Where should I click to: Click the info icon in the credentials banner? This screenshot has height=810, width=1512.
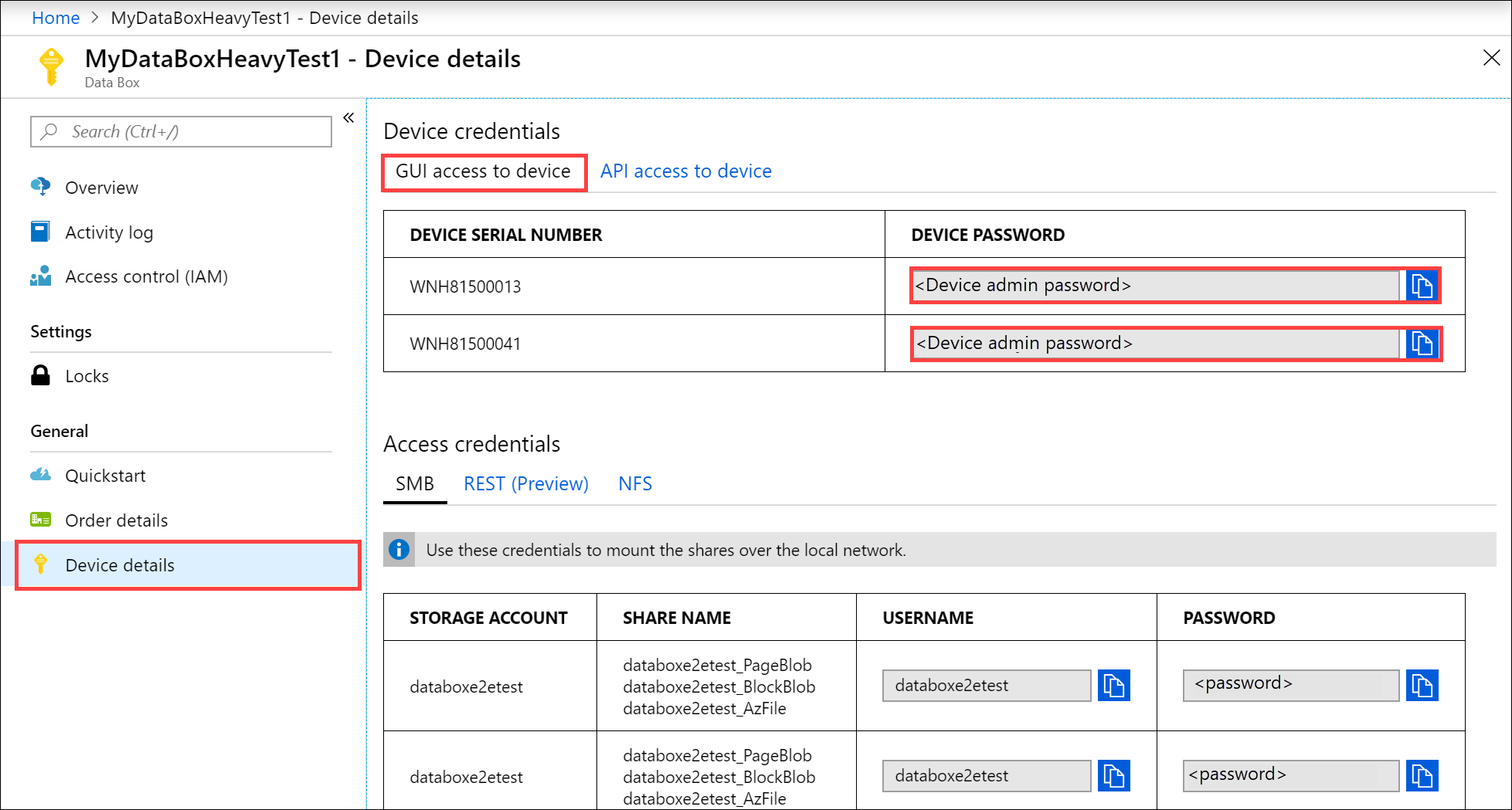click(399, 550)
